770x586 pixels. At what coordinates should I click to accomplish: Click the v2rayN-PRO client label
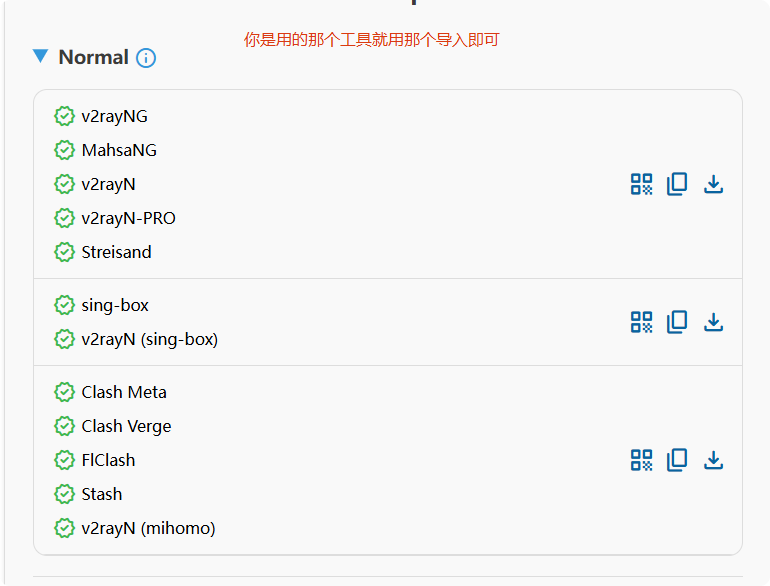pos(128,218)
